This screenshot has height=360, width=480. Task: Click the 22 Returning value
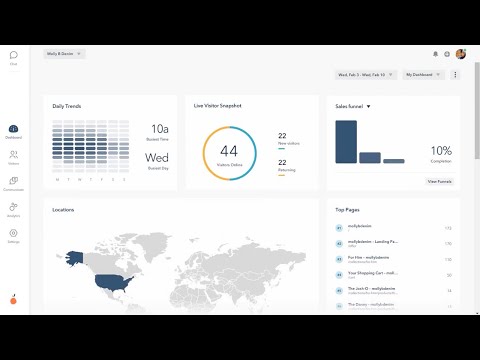pos(282,162)
